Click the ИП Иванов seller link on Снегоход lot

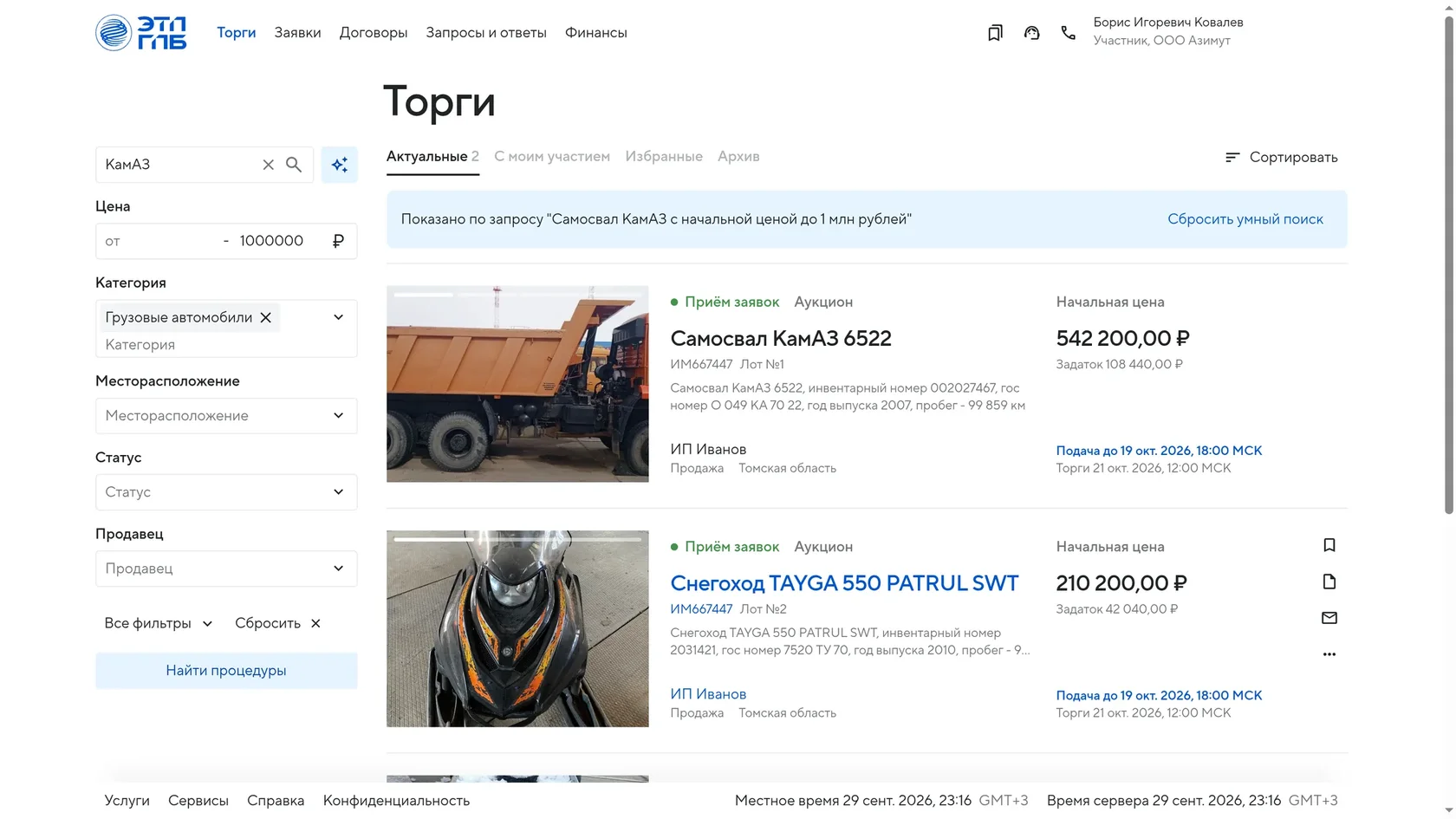click(x=708, y=694)
